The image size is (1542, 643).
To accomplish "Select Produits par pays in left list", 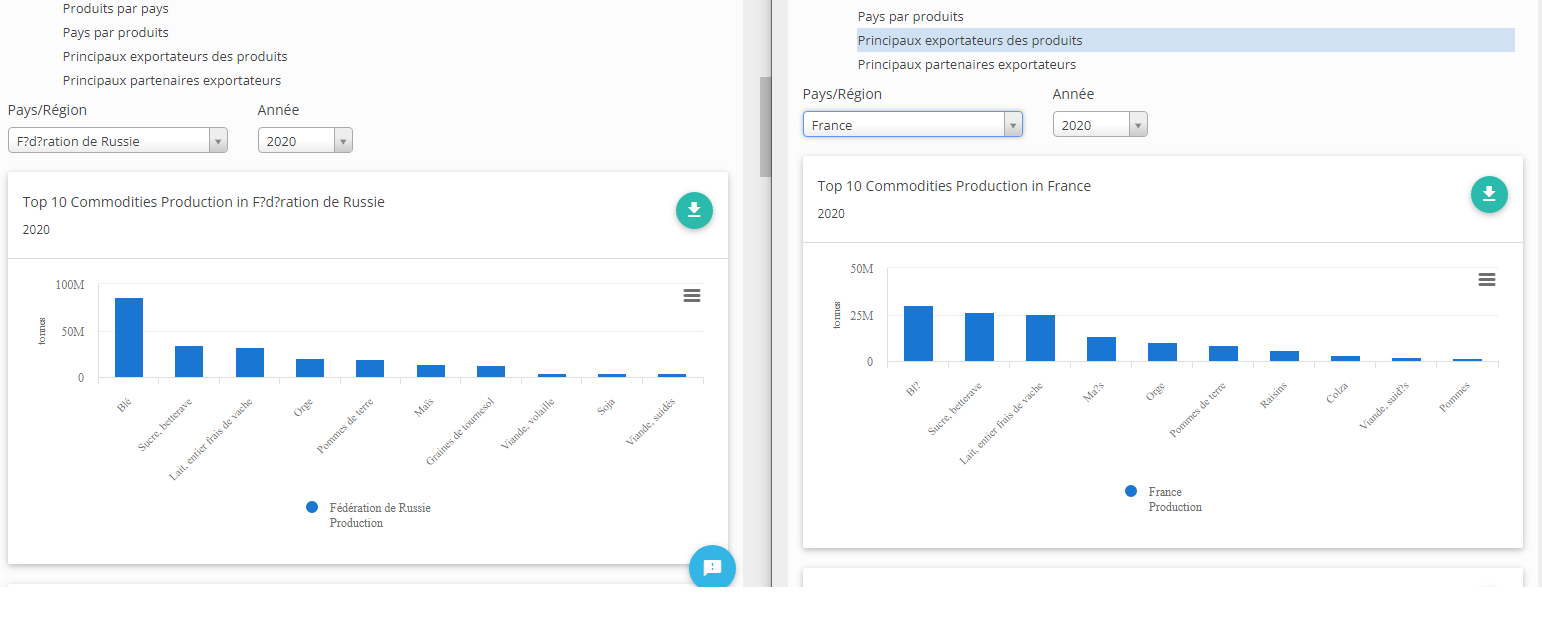I will 116,8.
